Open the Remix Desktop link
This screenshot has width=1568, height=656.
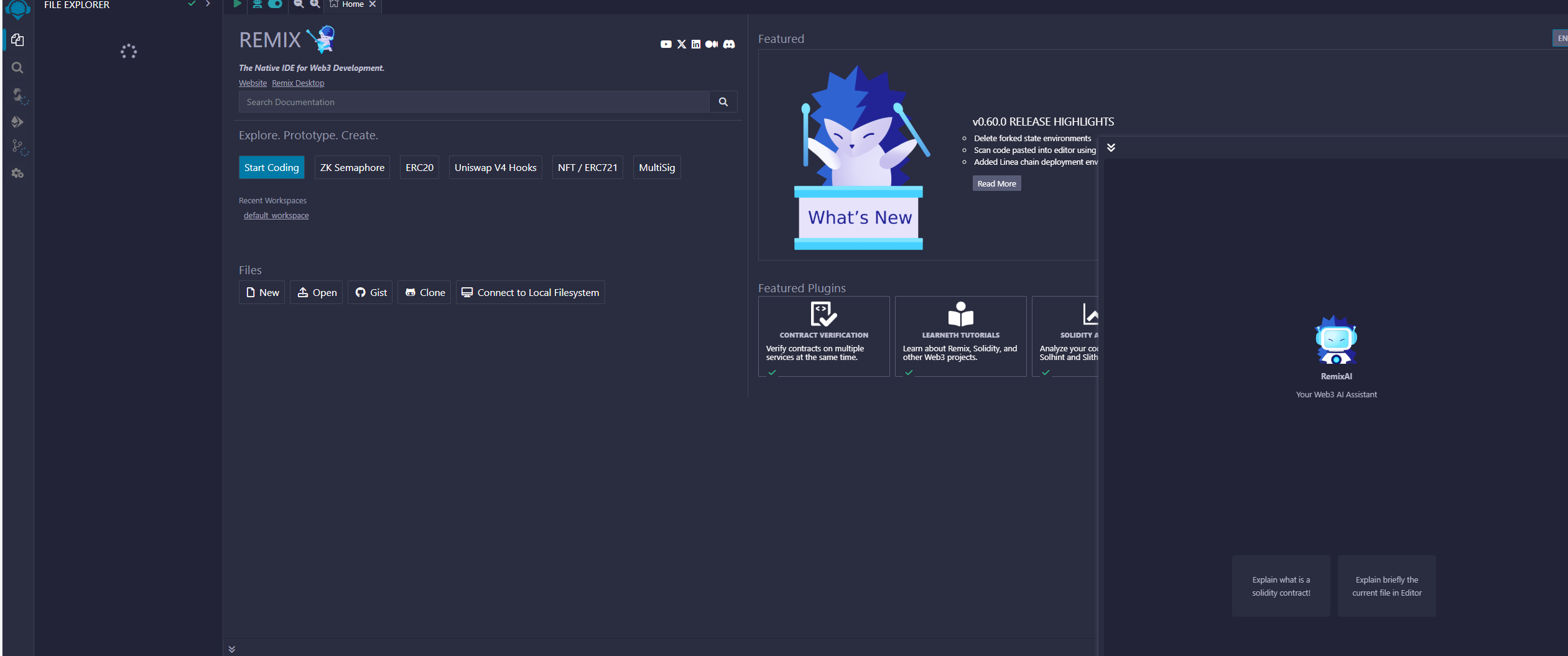point(298,83)
